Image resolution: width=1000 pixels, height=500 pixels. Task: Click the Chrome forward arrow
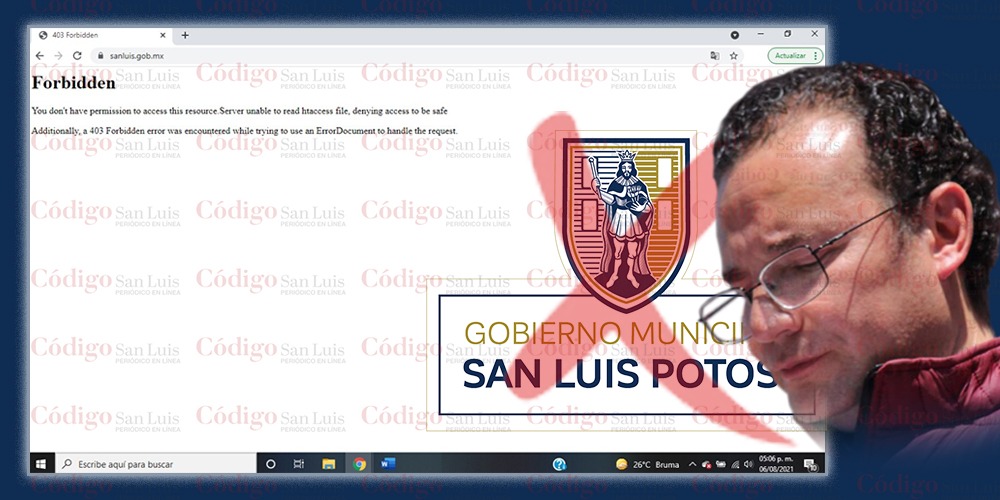(58, 56)
